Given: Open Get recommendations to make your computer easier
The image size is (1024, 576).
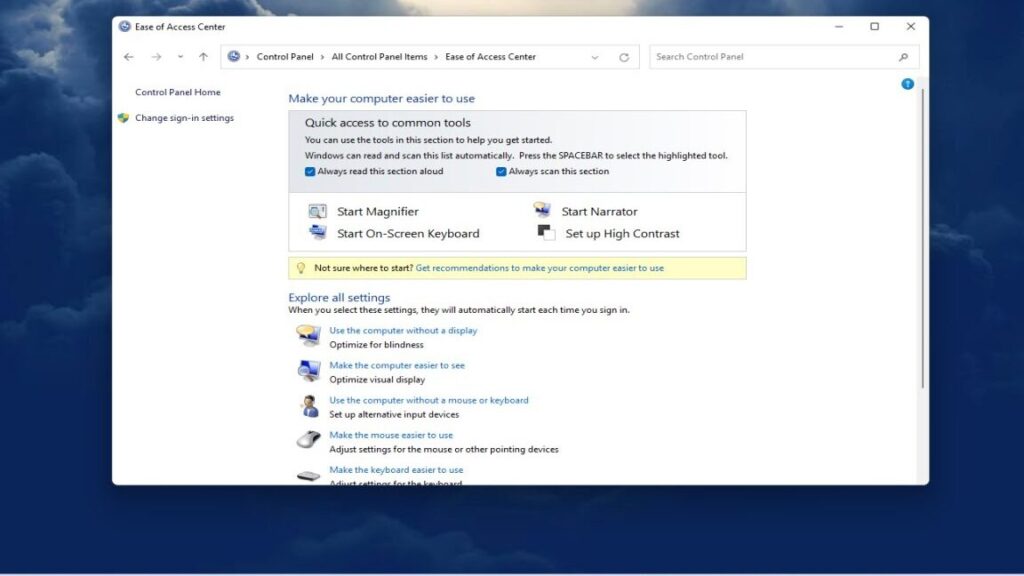Looking at the screenshot, I should [540, 268].
